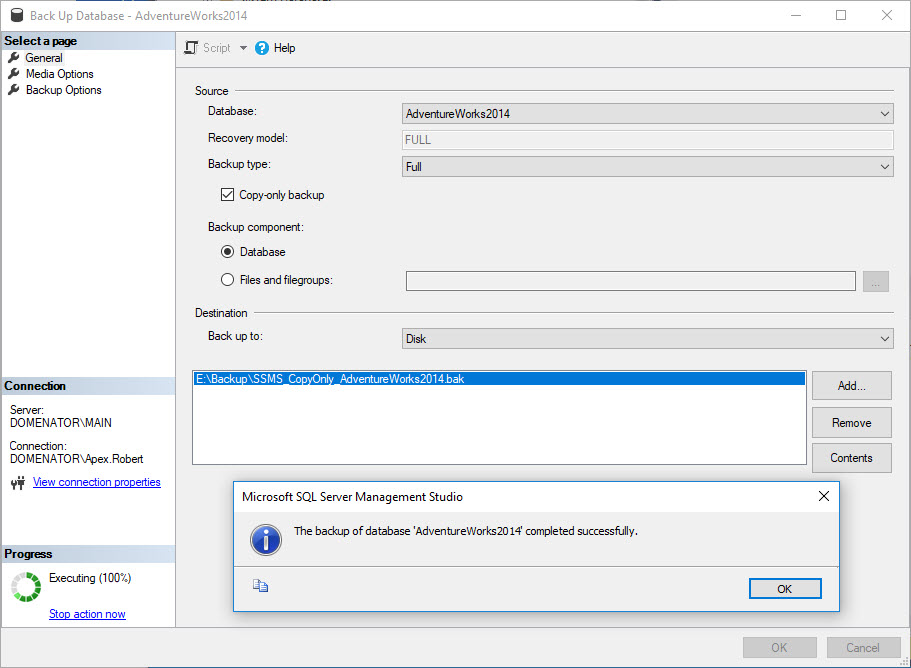Screen dimensions: 911x668
Task: Click the Contents button
Action: pos(852,458)
